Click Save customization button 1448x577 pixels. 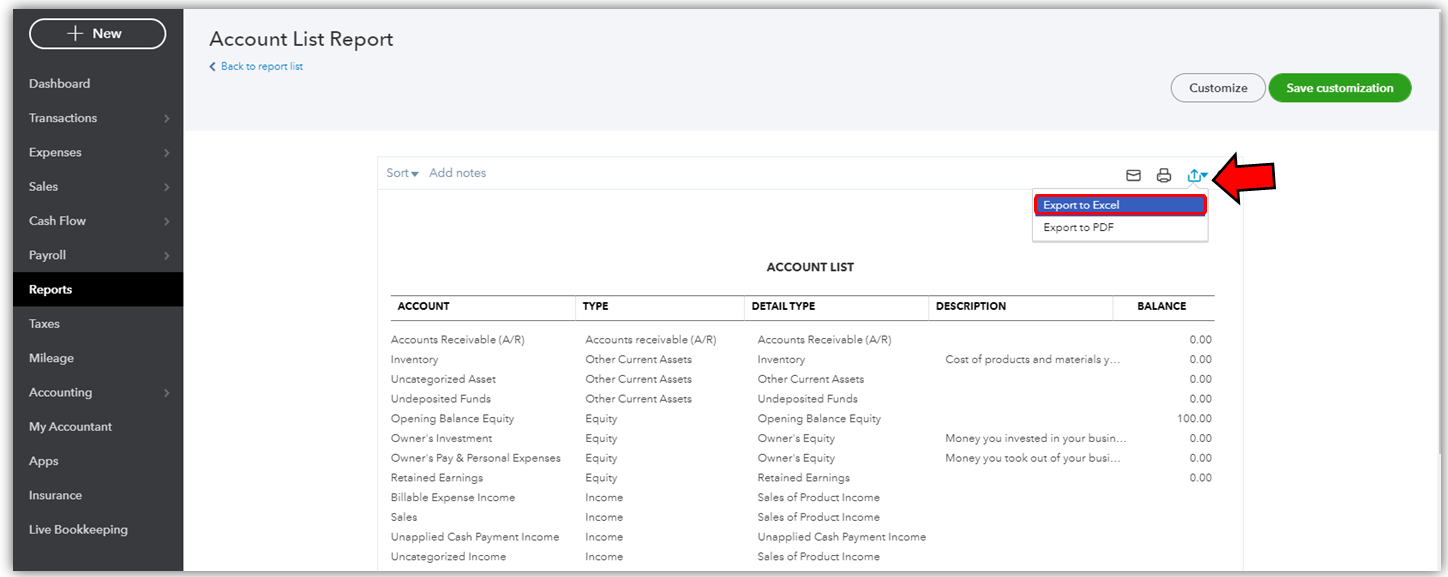(x=1339, y=88)
